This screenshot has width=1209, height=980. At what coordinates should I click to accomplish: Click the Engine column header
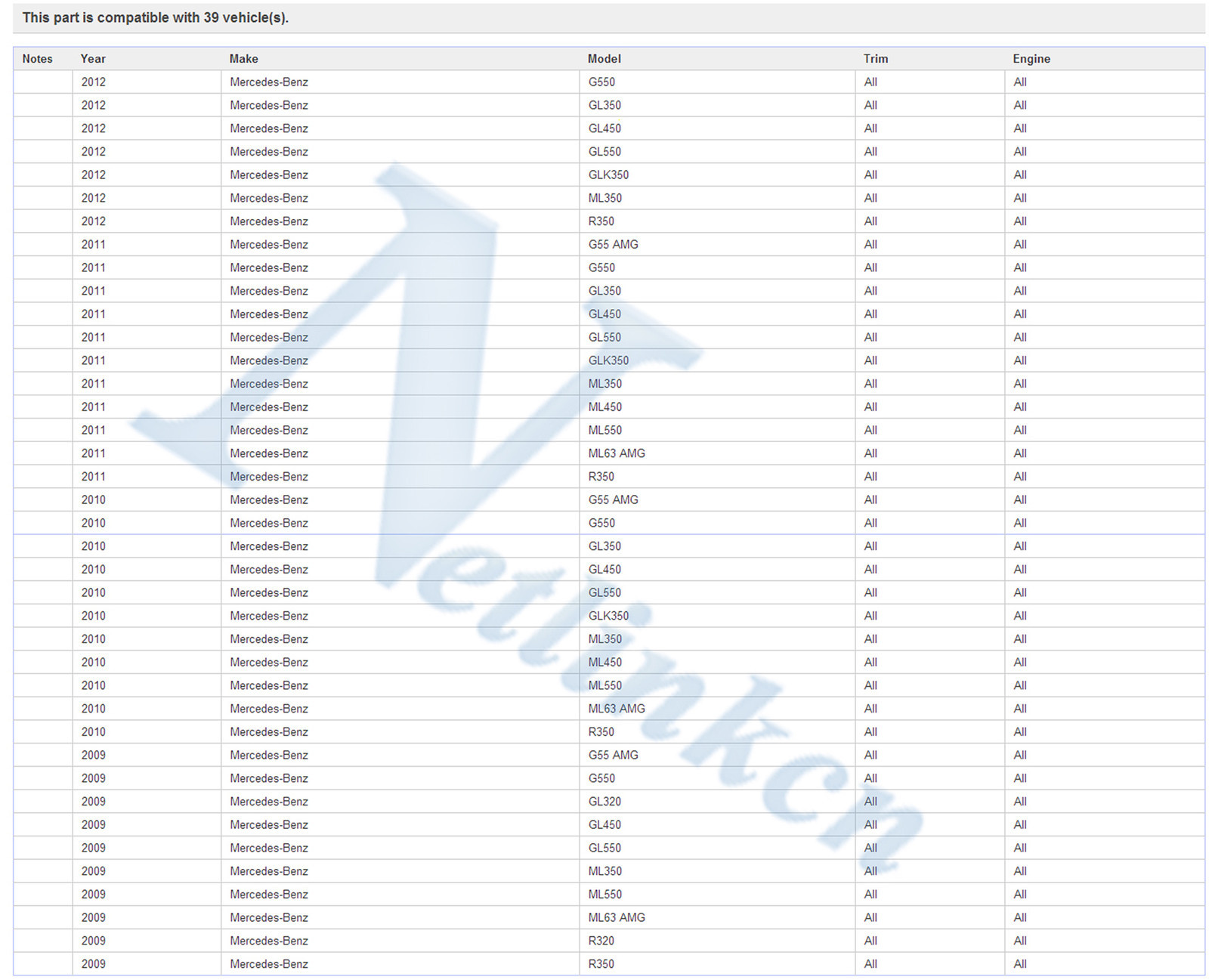point(1031,59)
